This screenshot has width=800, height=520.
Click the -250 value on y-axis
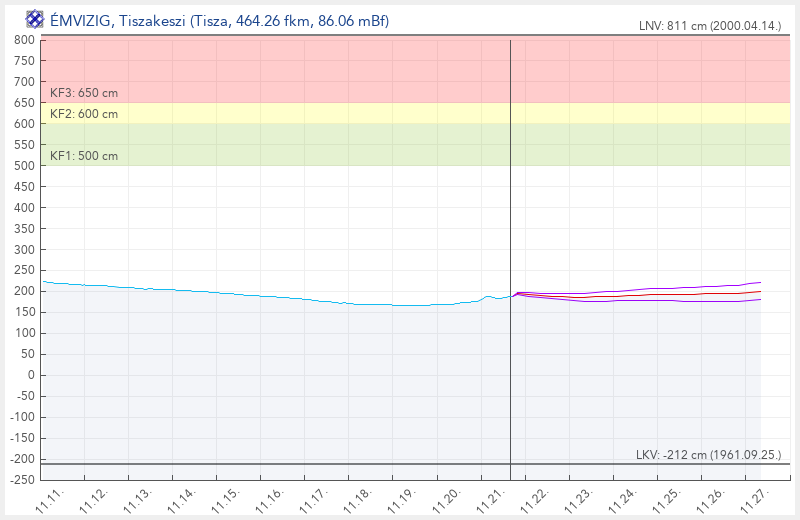[20, 480]
